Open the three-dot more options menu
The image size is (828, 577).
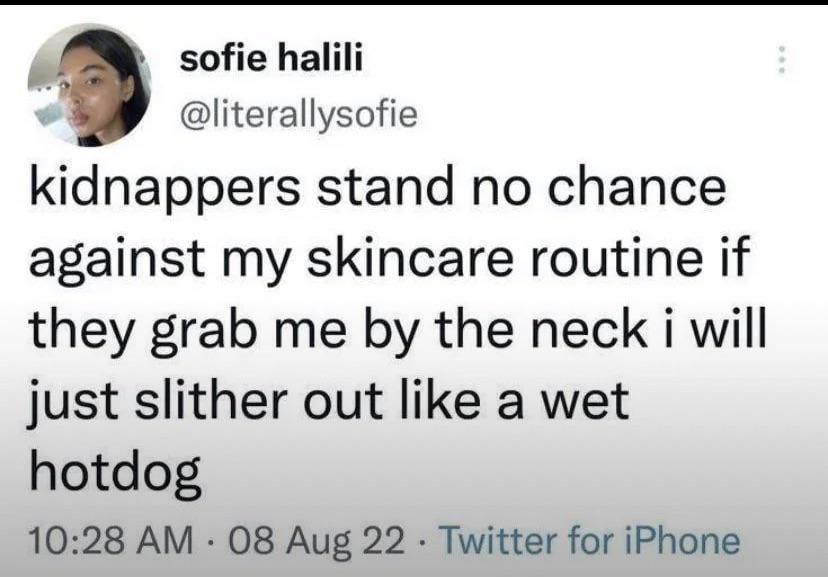click(x=782, y=59)
